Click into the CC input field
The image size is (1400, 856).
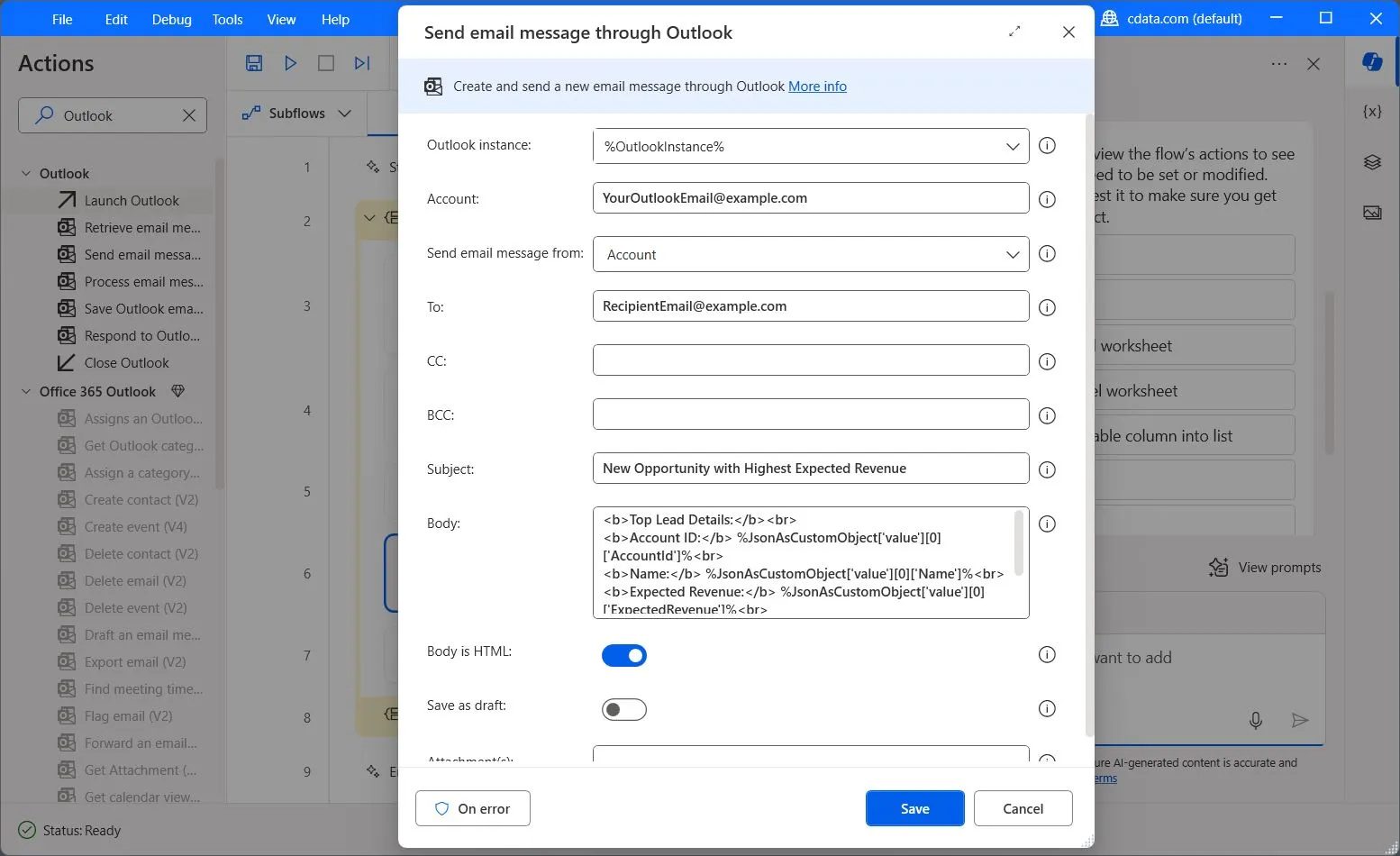[810, 360]
